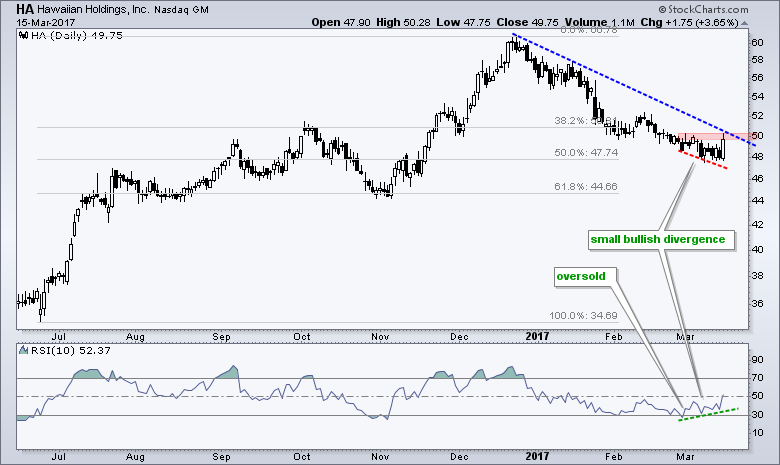Click the Nov label on price chart axis
This screenshot has height=465, width=780.
380,337
